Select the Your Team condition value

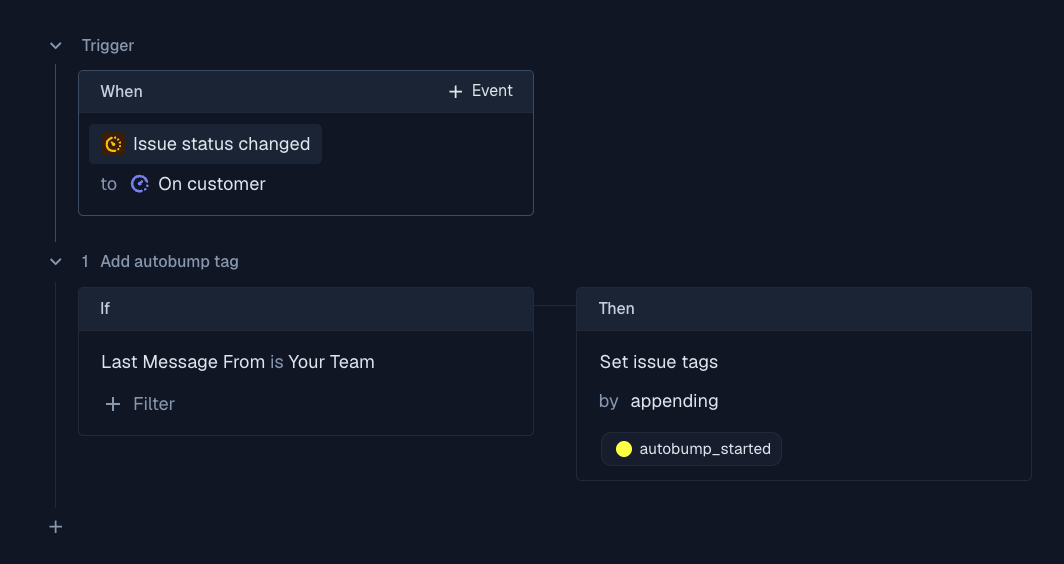pos(331,362)
